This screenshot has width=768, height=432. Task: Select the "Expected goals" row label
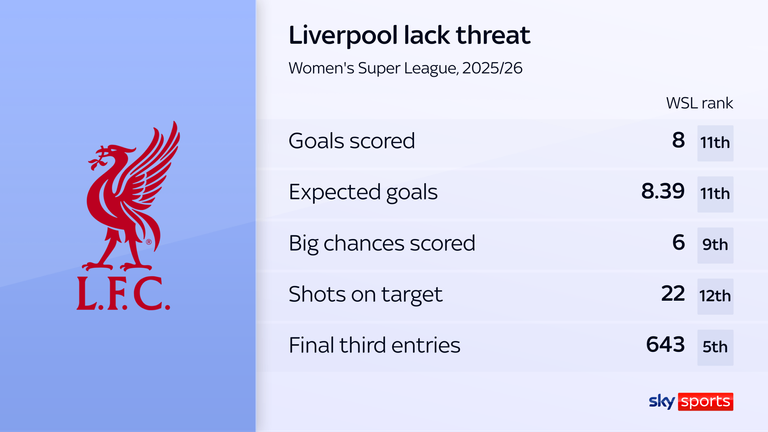[x=363, y=193]
